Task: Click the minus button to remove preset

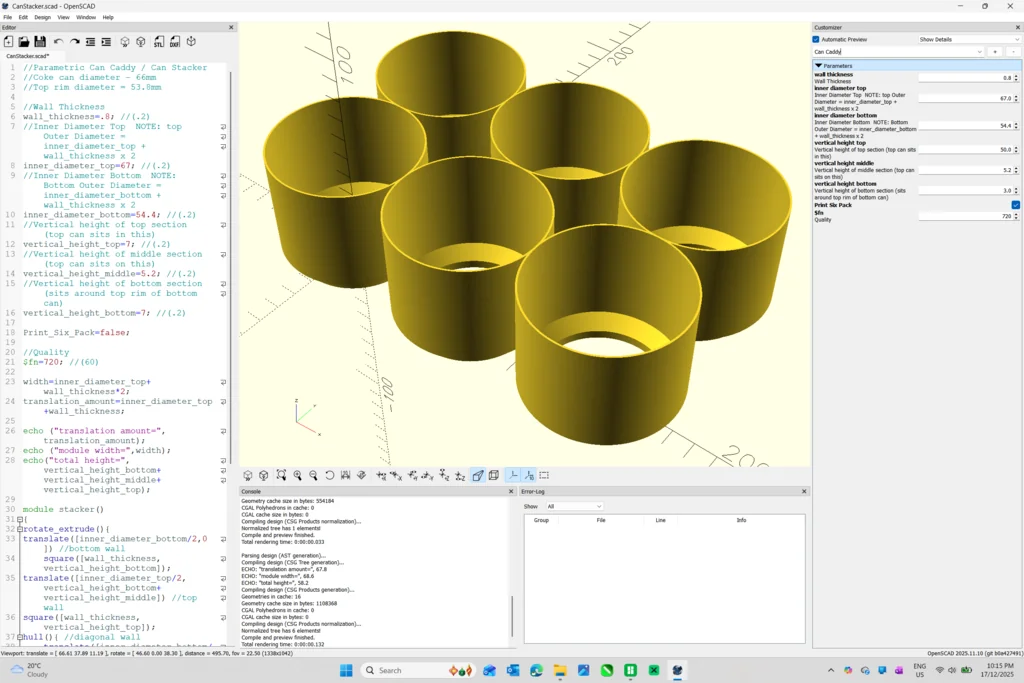Action: tap(1012, 52)
